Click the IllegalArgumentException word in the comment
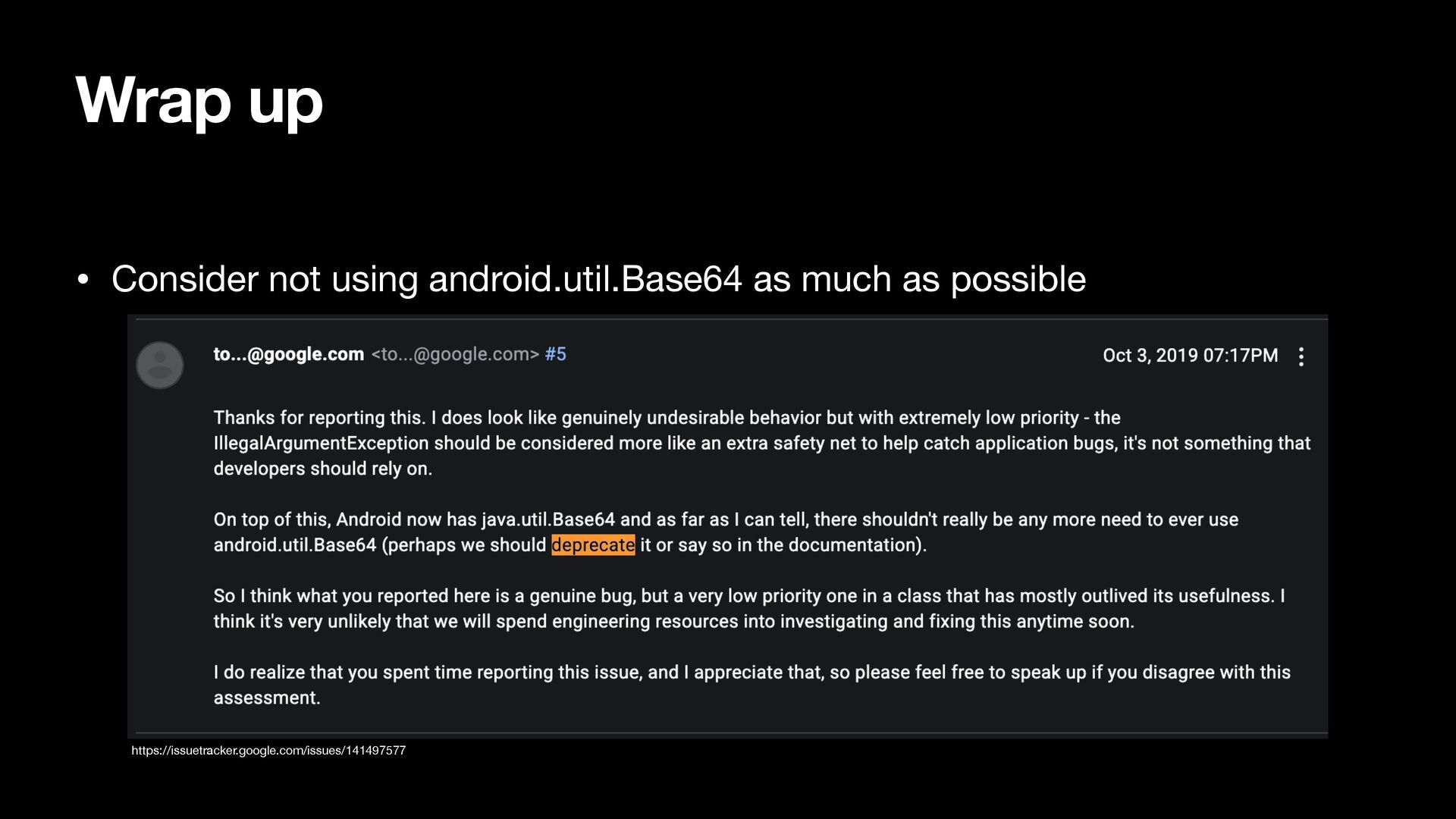1456x819 pixels. tap(321, 443)
